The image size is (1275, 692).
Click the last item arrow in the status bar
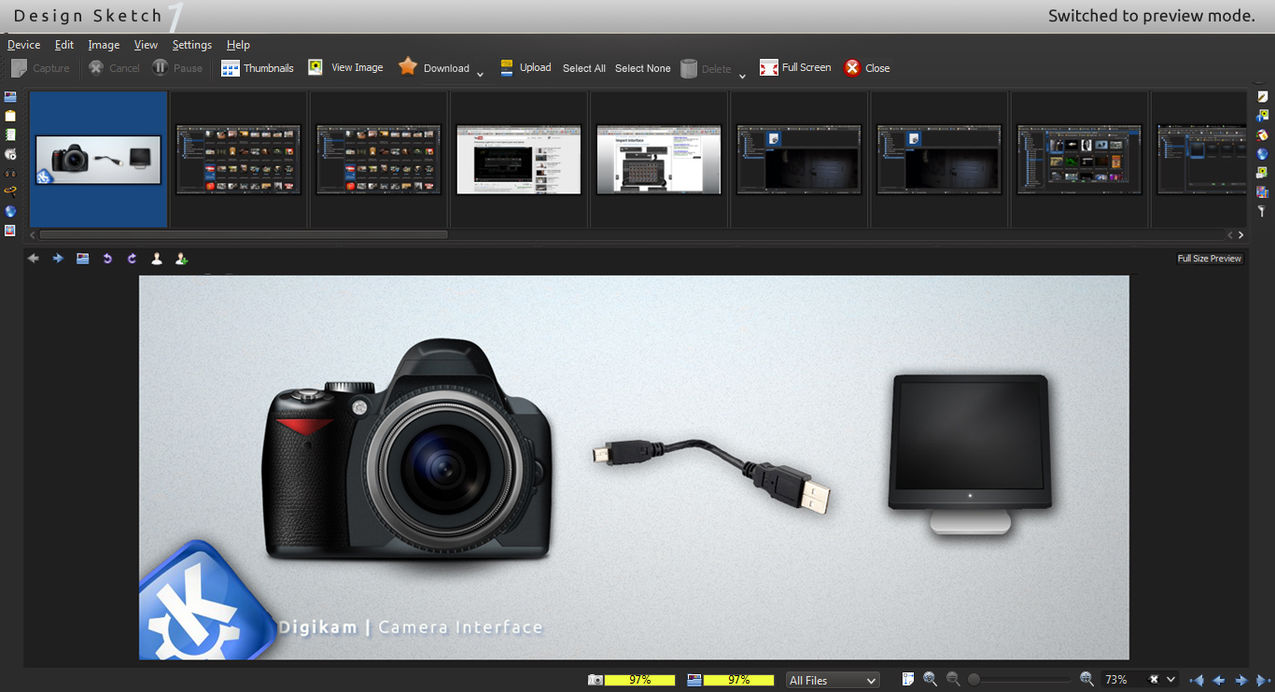[1262, 680]
